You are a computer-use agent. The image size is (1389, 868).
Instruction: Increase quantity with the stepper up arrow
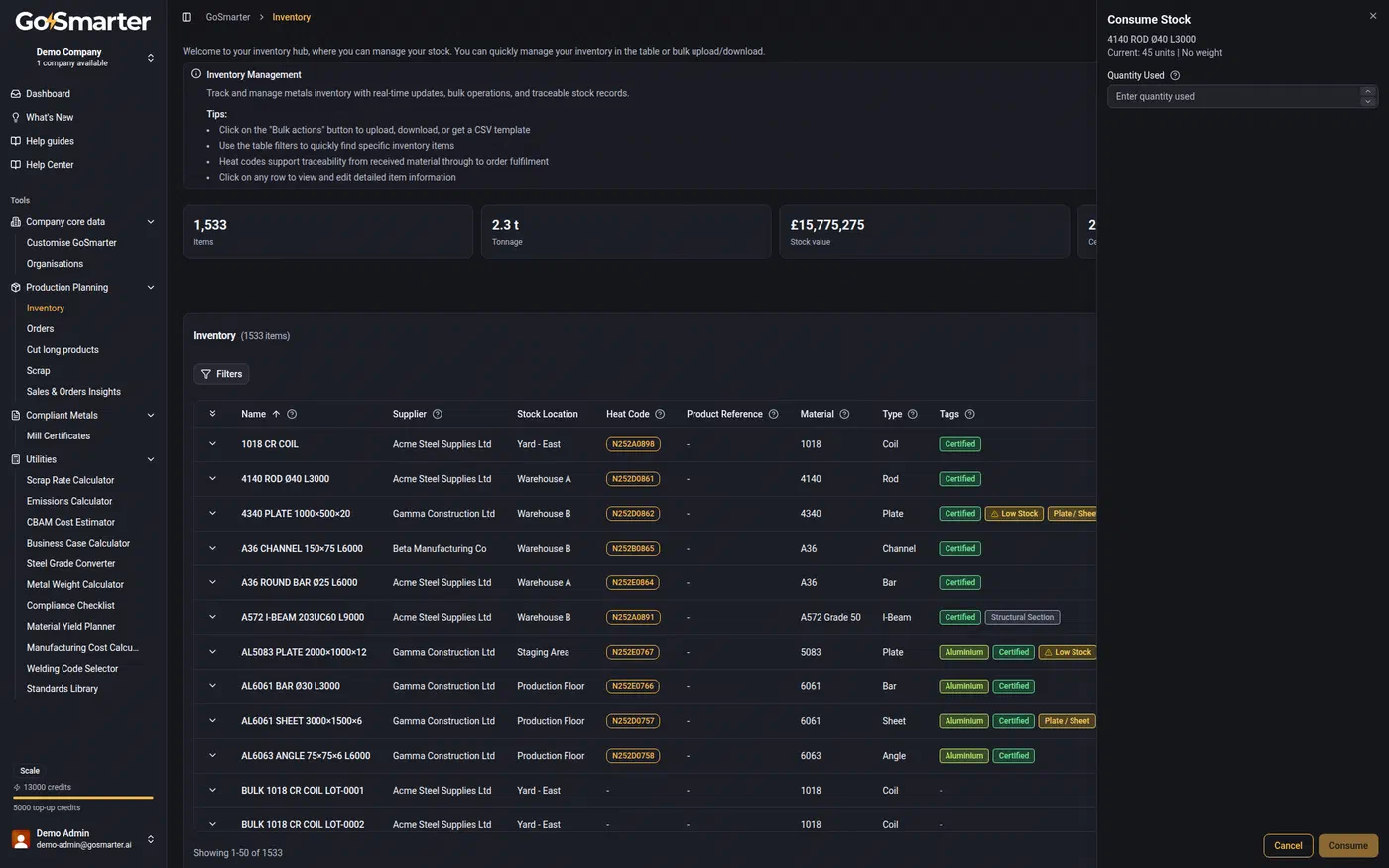click(x=1368, y=91)
